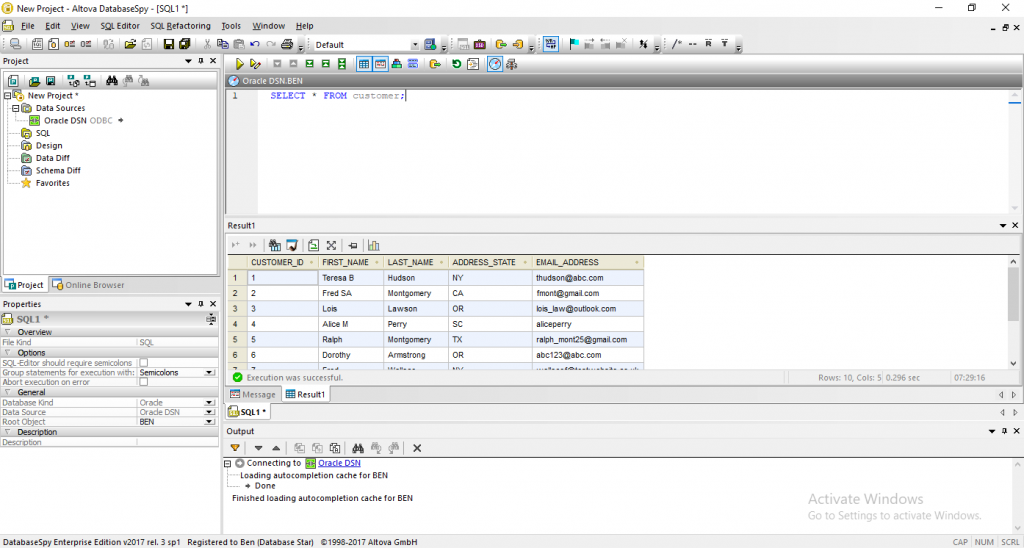Click the binoculars find icon in Project panel
1024x548 pixels.
[x=113, y=81]
